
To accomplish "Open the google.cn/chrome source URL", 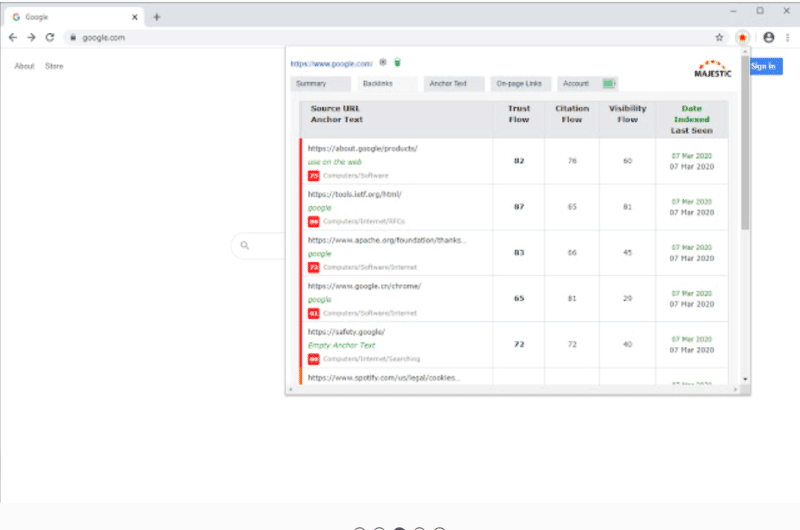I will pyautogui.click(x=364, y=286).
